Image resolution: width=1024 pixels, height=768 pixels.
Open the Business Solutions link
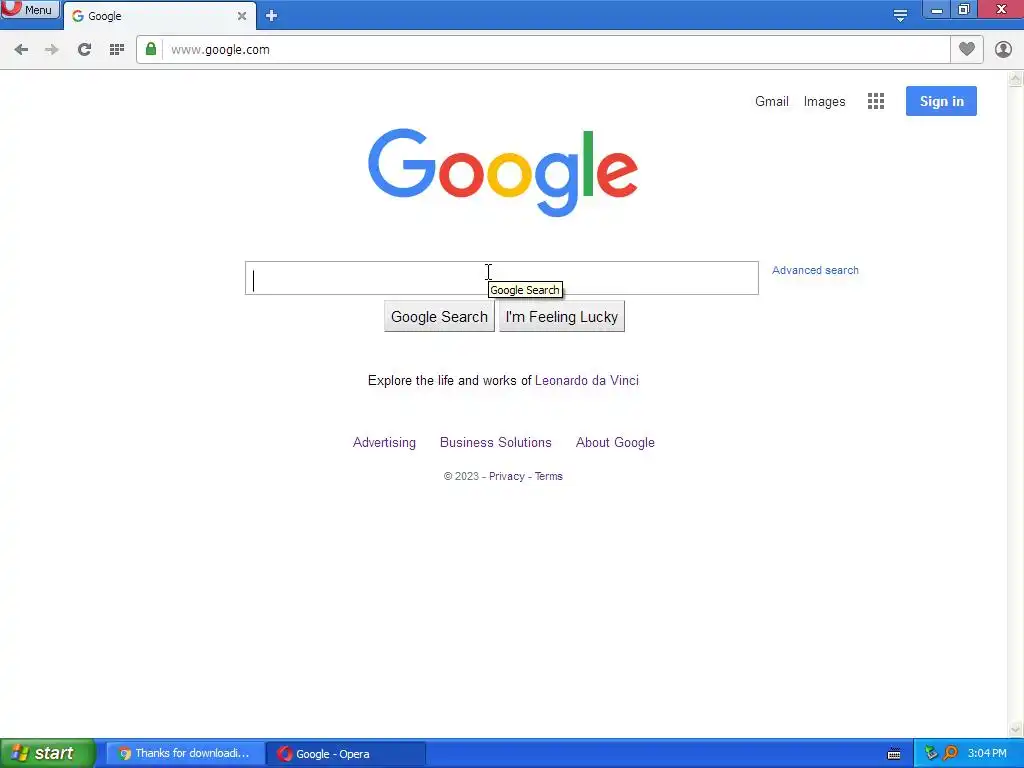pyautogui.click(x=496, y=443)
